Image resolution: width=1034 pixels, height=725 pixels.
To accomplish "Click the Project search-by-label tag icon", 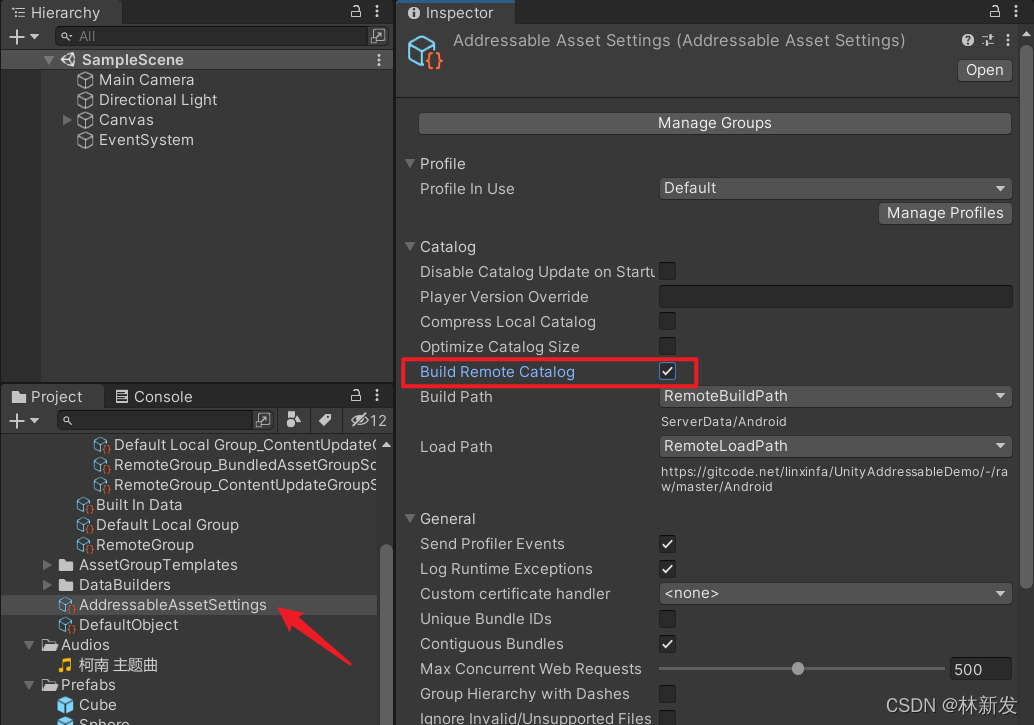I will [325, 420].
